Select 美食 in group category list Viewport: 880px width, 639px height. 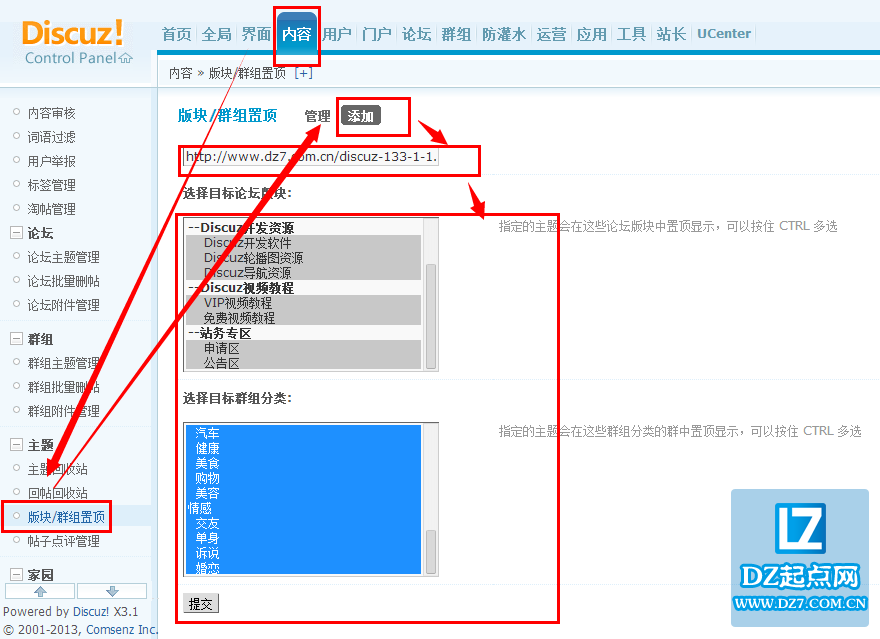pos(207,464)
